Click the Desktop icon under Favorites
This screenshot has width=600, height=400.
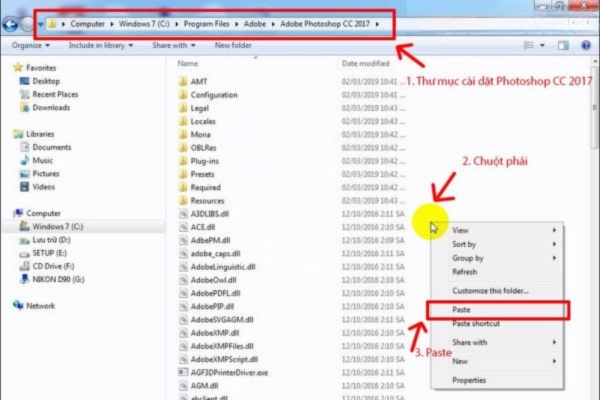tap(23, 81)
